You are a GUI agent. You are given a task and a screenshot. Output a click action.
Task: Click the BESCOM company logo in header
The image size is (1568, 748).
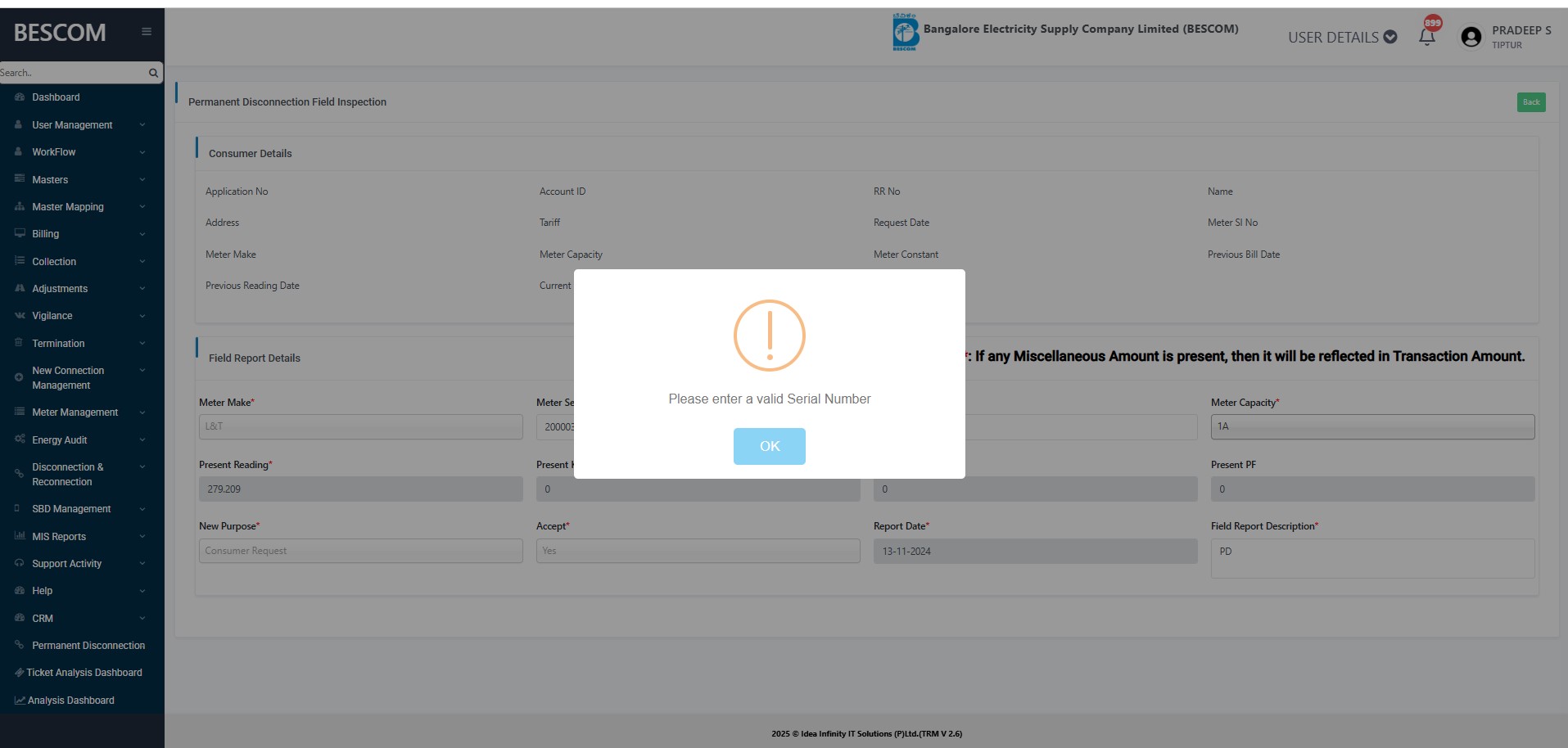(905, 32)
